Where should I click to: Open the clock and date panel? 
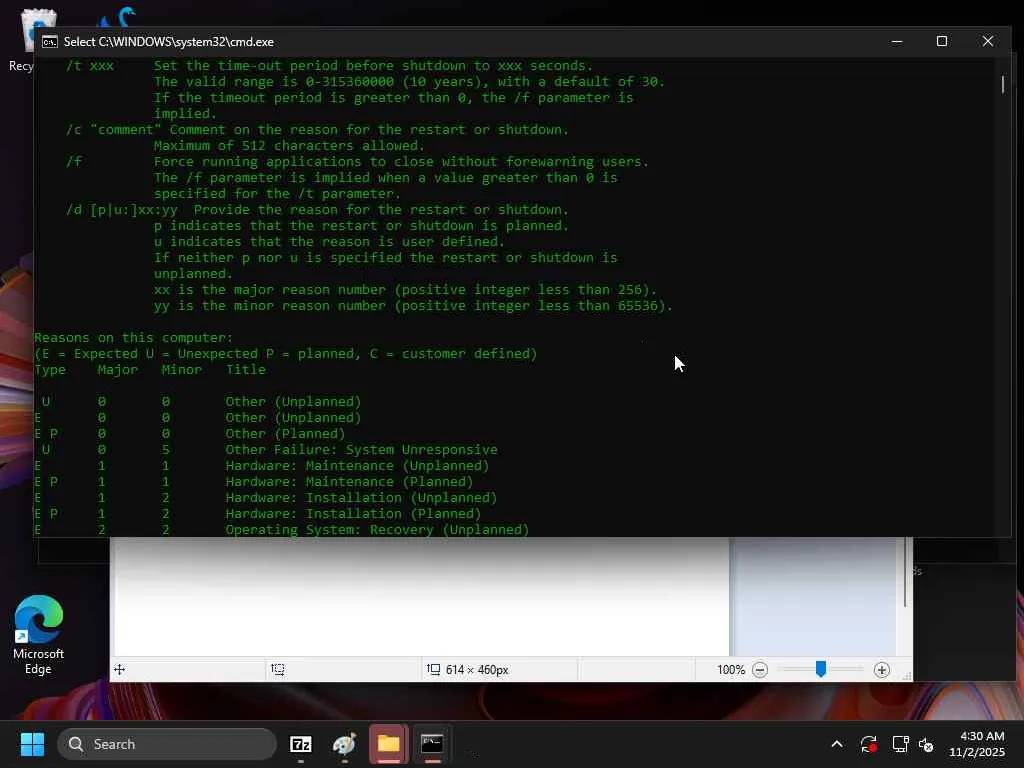[977, 744]
